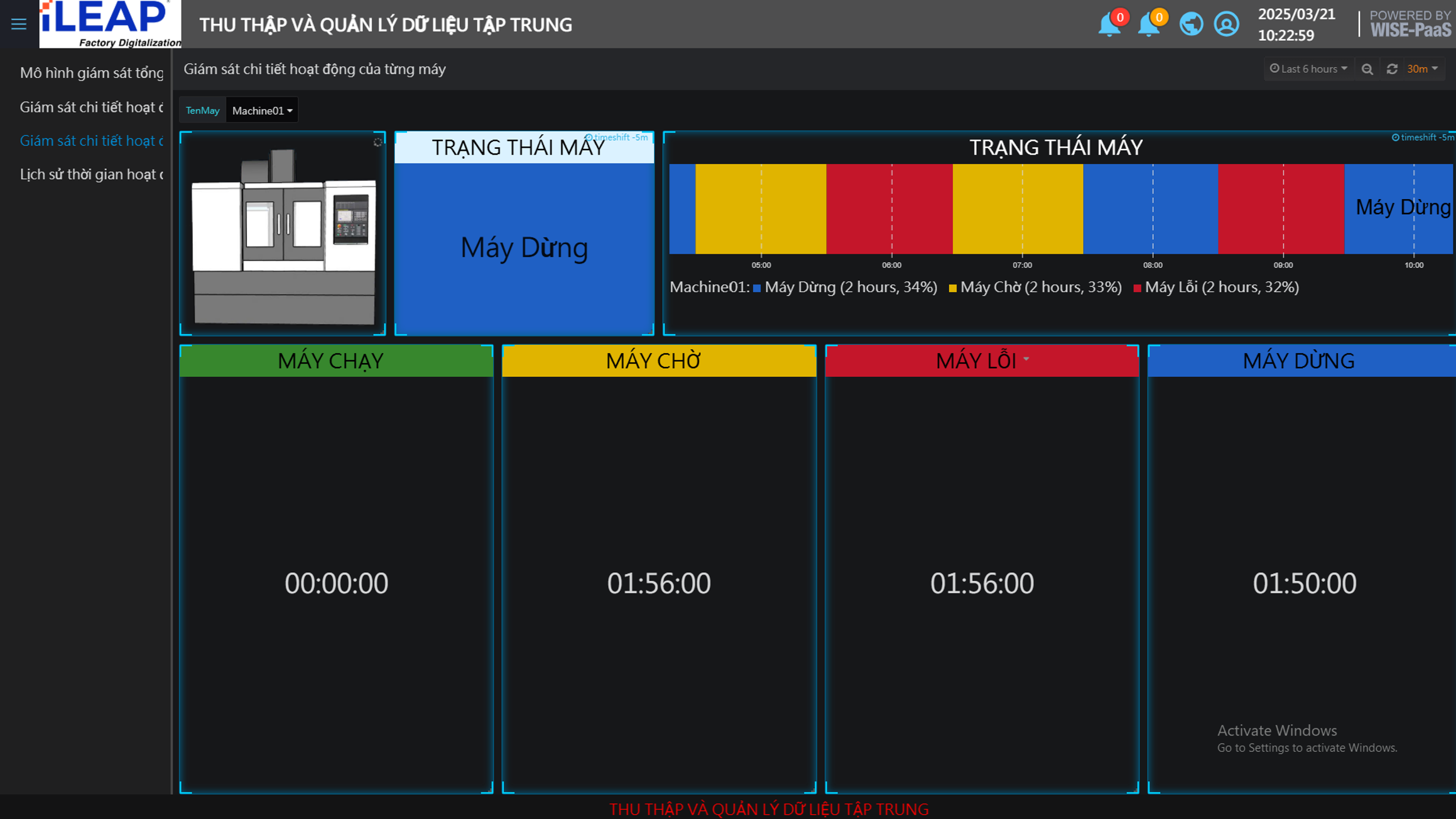Open the hamburger menu icon
Screen dimensions: 1456x819
[x=18, y=24]
